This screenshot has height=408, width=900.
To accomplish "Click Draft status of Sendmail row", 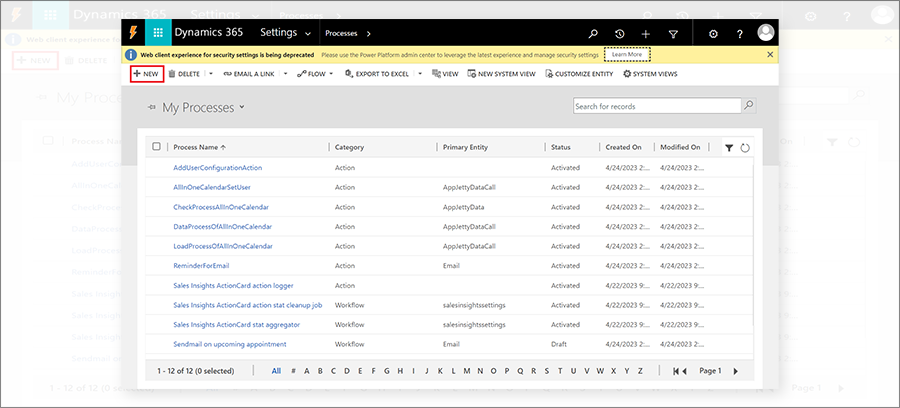I will click(558, 344).
